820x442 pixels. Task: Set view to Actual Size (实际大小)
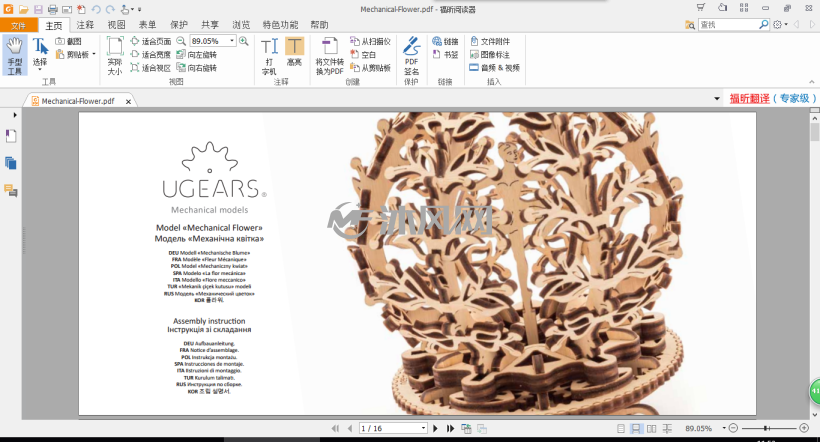pos(115,55)
